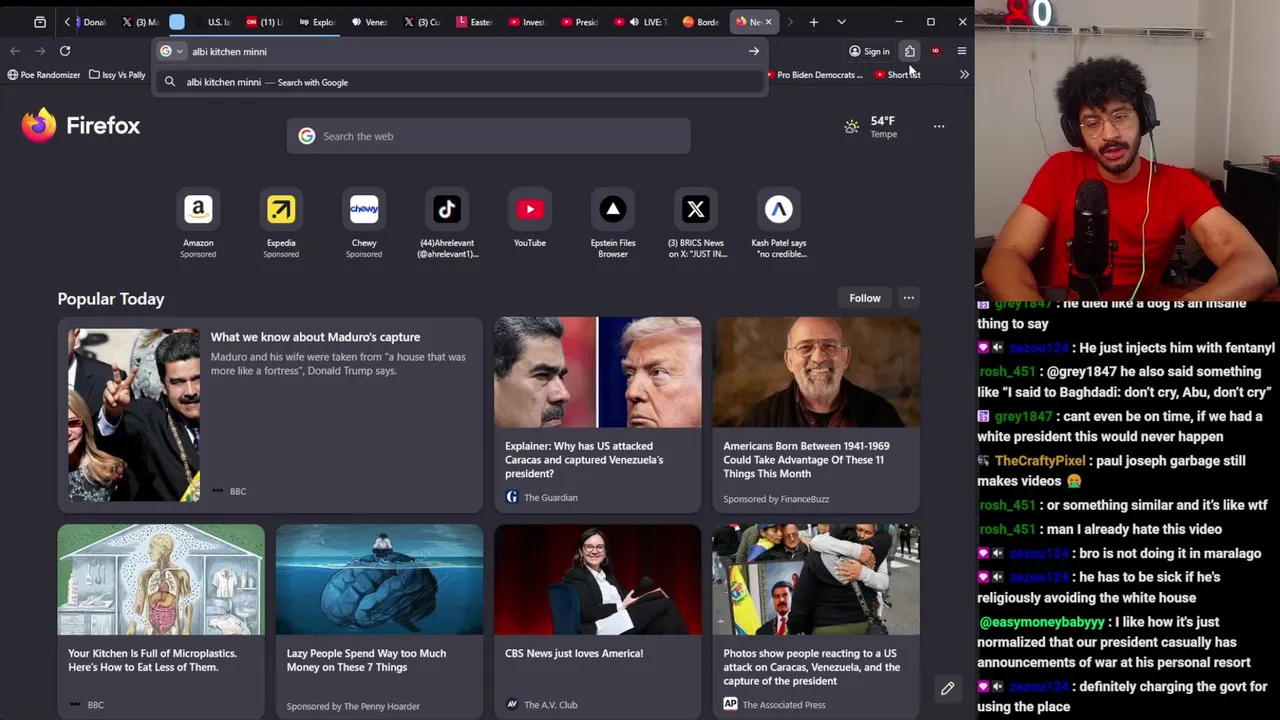Switch to the CNN '(11) Li' tab
Screen dimensions: 1280x720
pos(265,21)
